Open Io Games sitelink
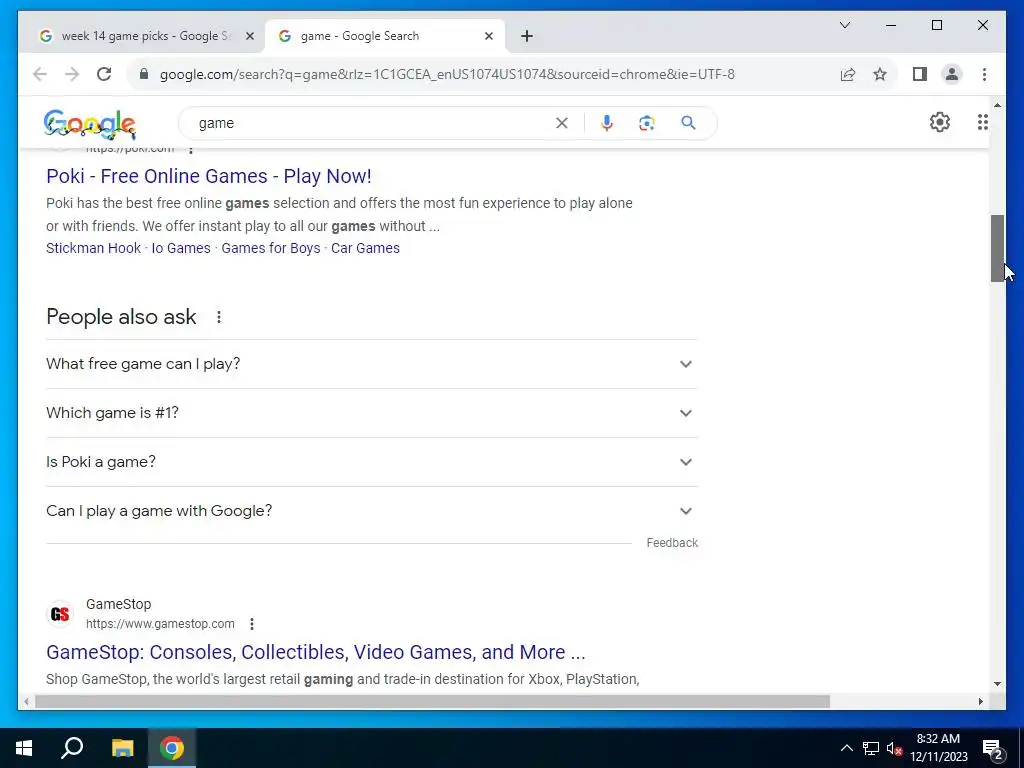Screen dimensions: 1024x768 [181, 248]
